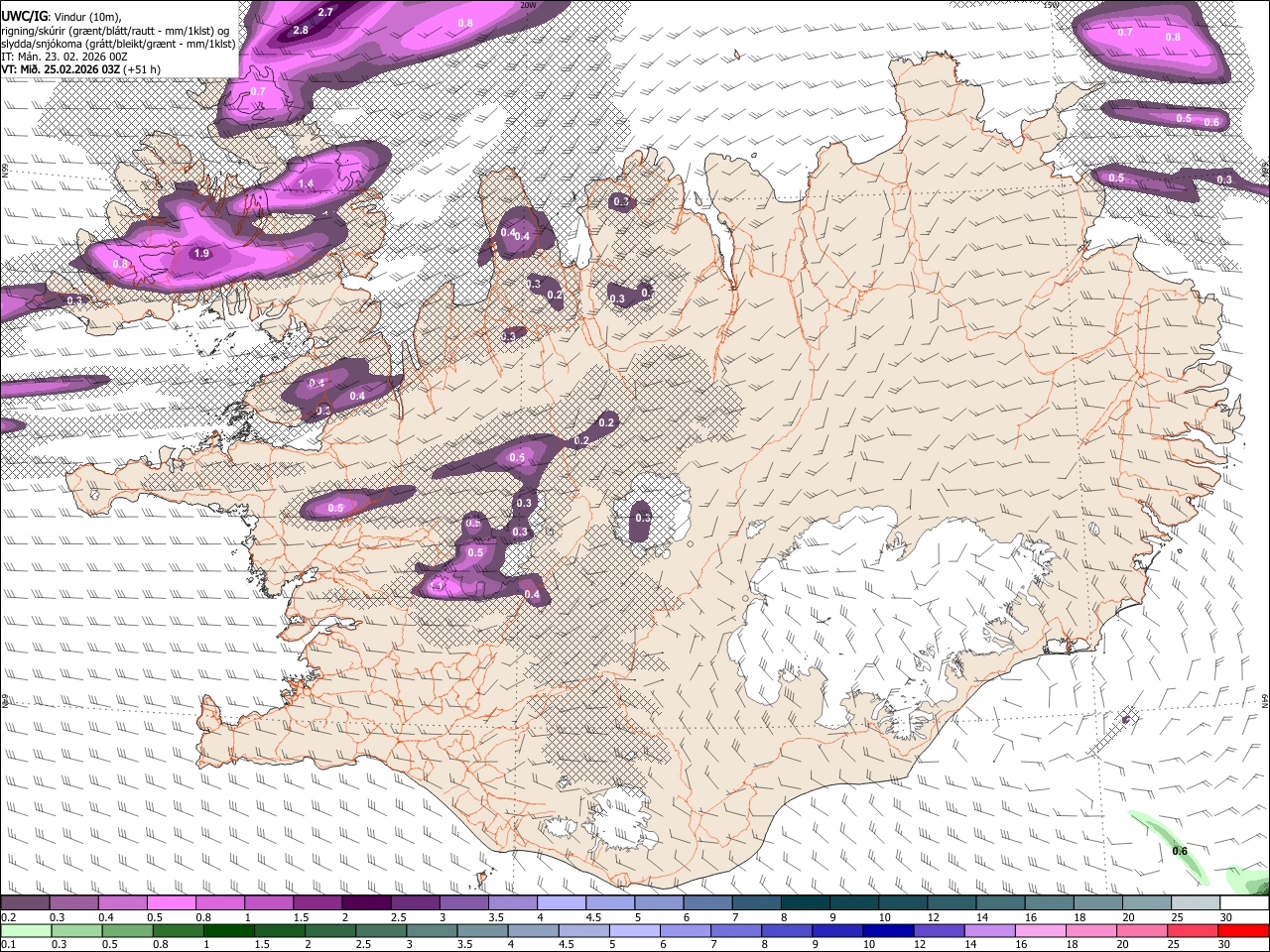Screen dimensions: 1270x952
Task: Select the darkest green swatch labeled 1 in lower legend
Action: (228, 930)
